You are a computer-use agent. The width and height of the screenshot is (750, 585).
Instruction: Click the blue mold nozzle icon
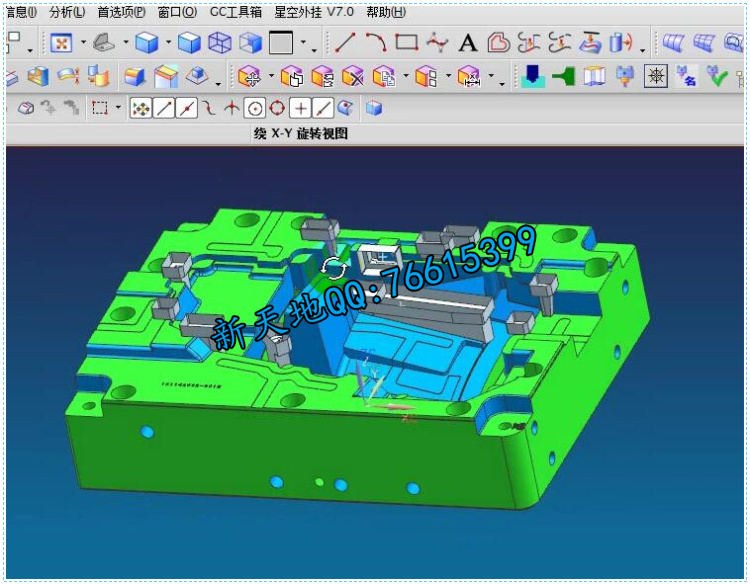coord(625,76)
